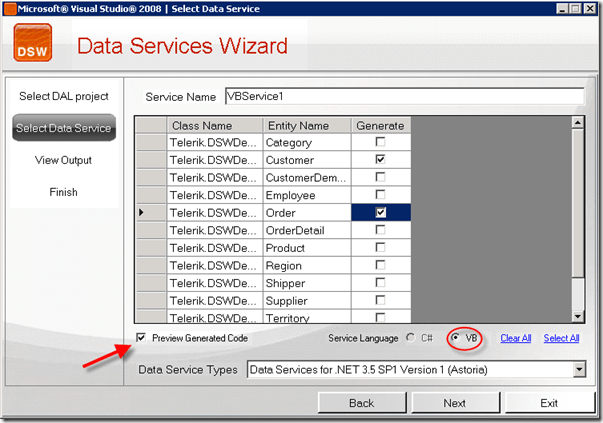Click the grid scrollbar down arrow
Viewport: 603px width, 423px height.
click(x=578, y=316)
